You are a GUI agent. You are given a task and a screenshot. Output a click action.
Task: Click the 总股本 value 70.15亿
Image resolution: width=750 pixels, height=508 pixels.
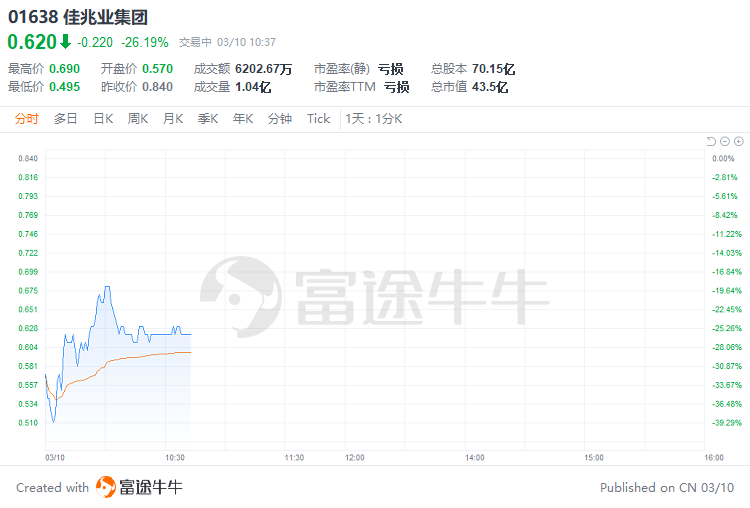point(493,69)
